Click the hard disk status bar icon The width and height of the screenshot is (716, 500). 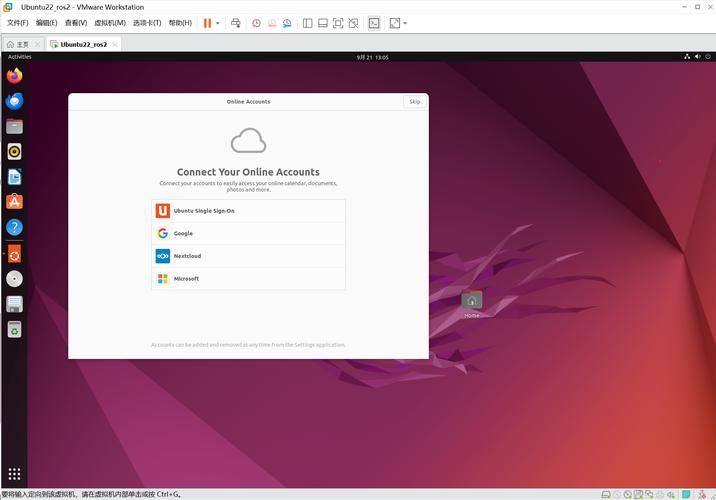(x=606, y=495)
